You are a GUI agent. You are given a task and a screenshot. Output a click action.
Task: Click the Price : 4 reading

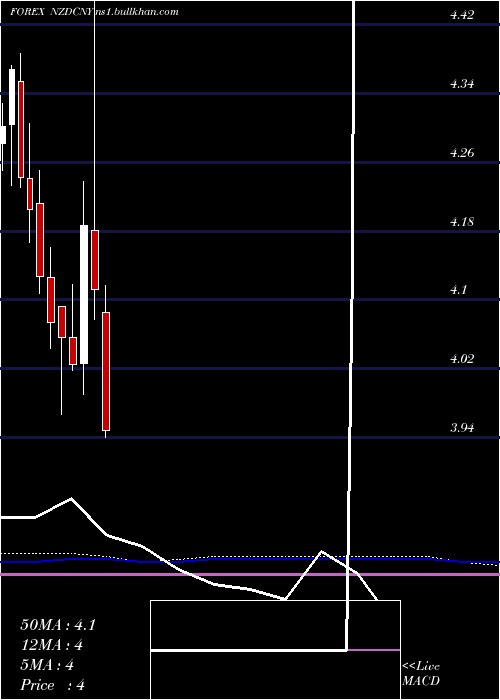click(x=53, y=685)
